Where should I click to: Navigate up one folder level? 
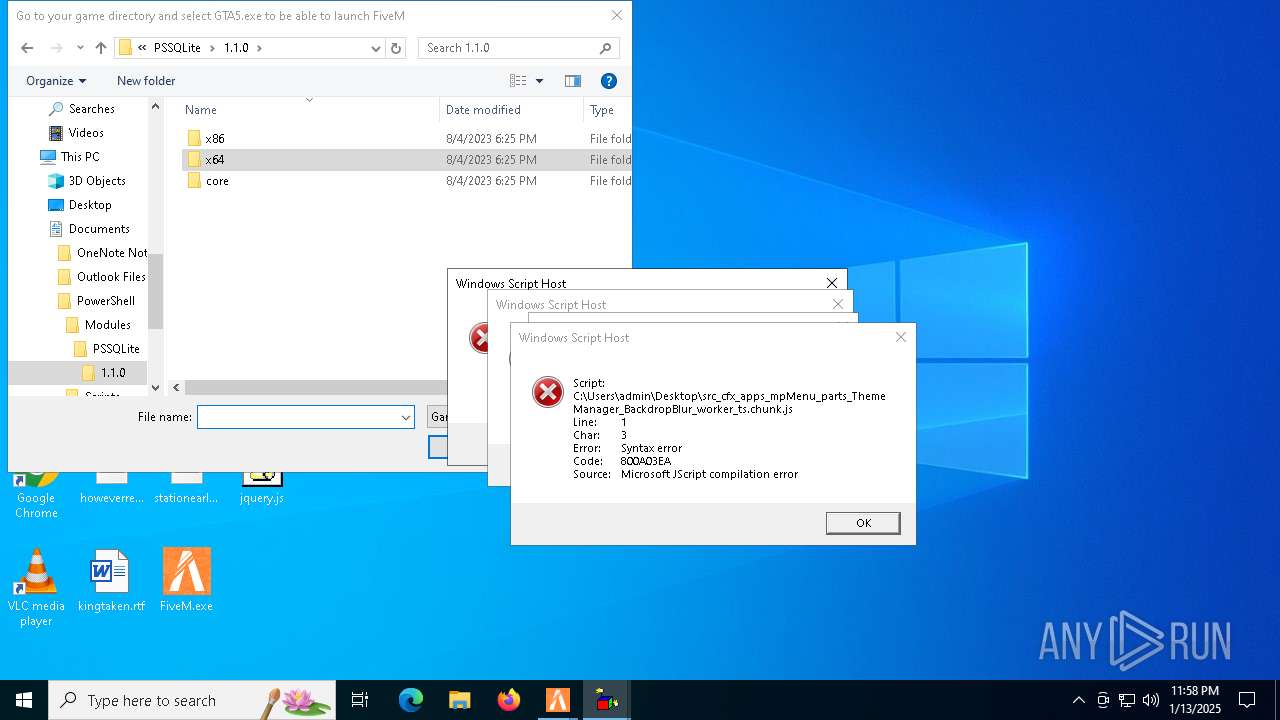click(100, 48)
